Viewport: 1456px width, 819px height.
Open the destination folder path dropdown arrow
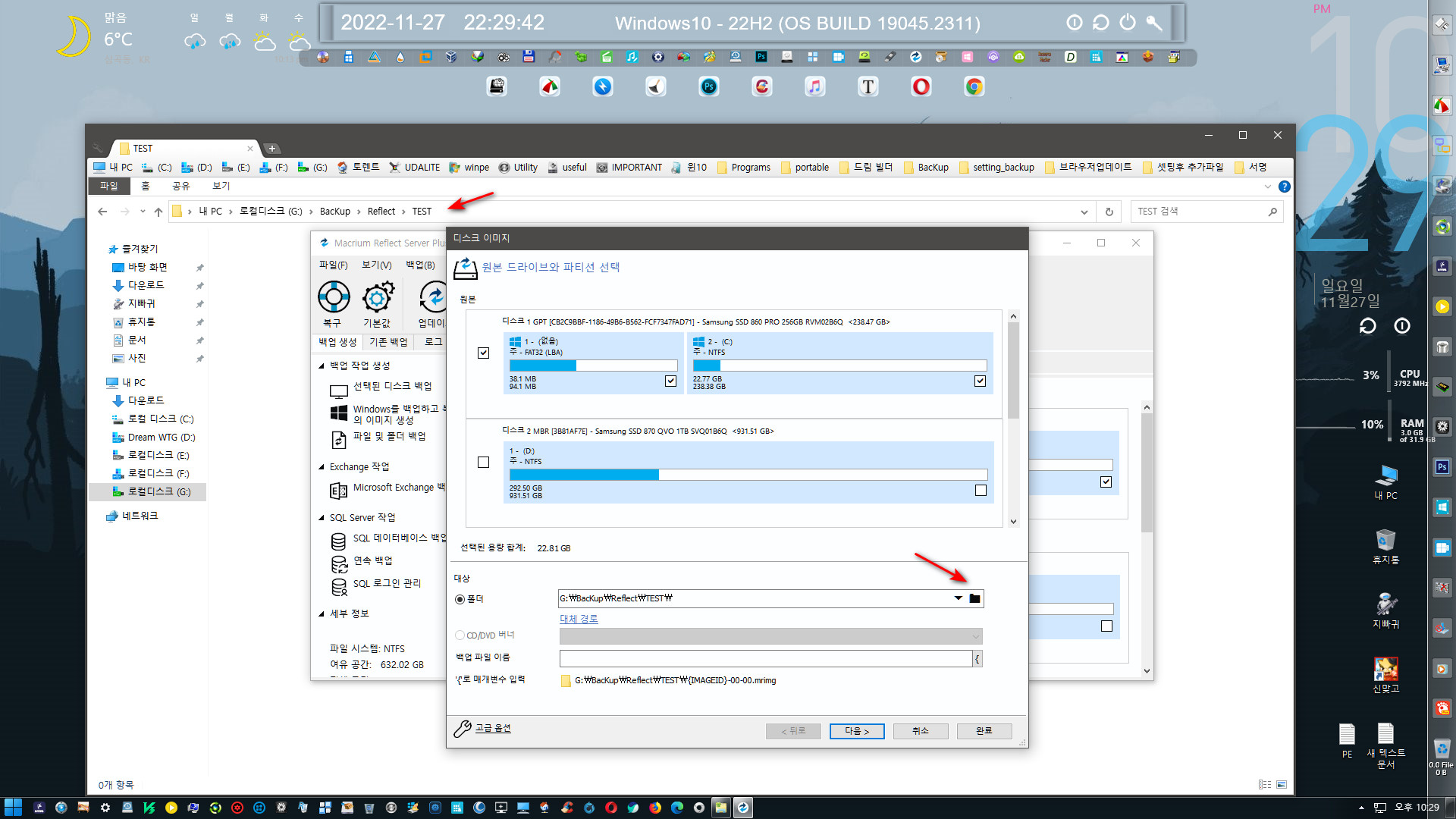click(958, 598)
